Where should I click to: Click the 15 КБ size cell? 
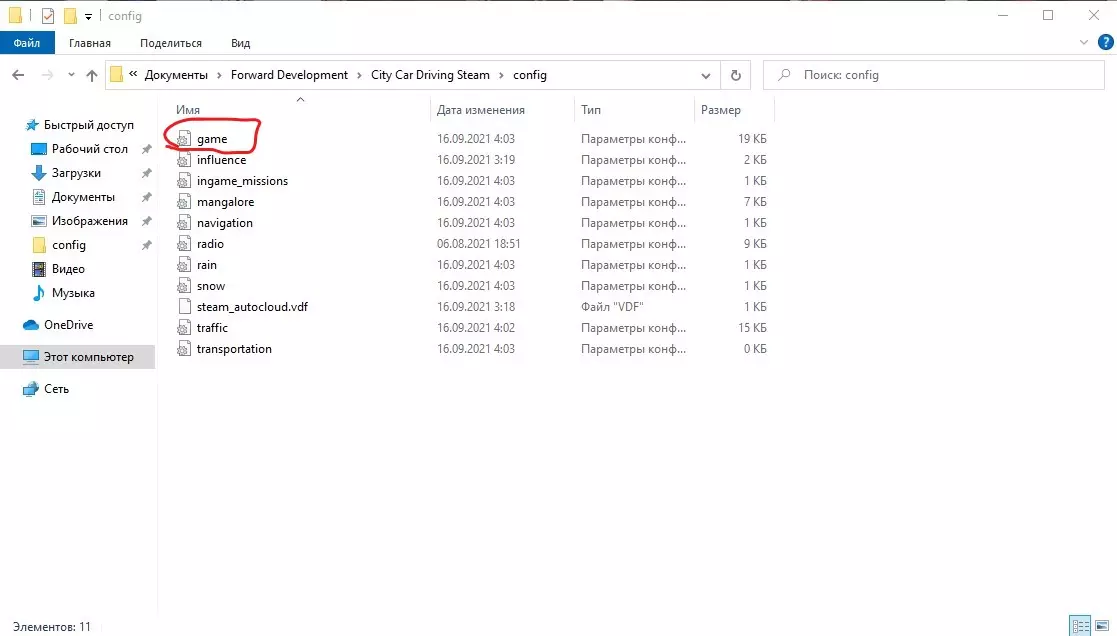[x=752, y=328]
